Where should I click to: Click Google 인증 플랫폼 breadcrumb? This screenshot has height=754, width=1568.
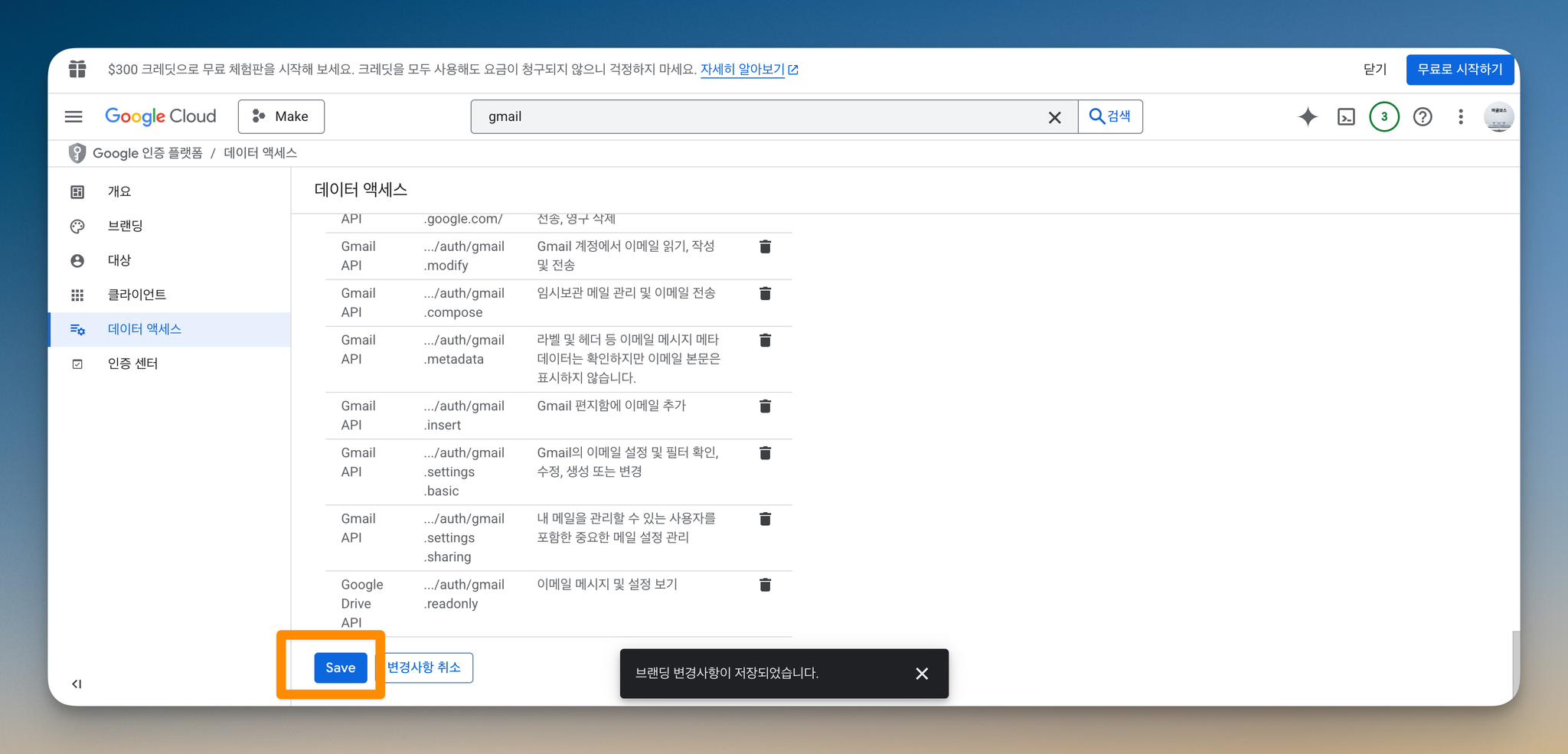(x=148, y=153)
